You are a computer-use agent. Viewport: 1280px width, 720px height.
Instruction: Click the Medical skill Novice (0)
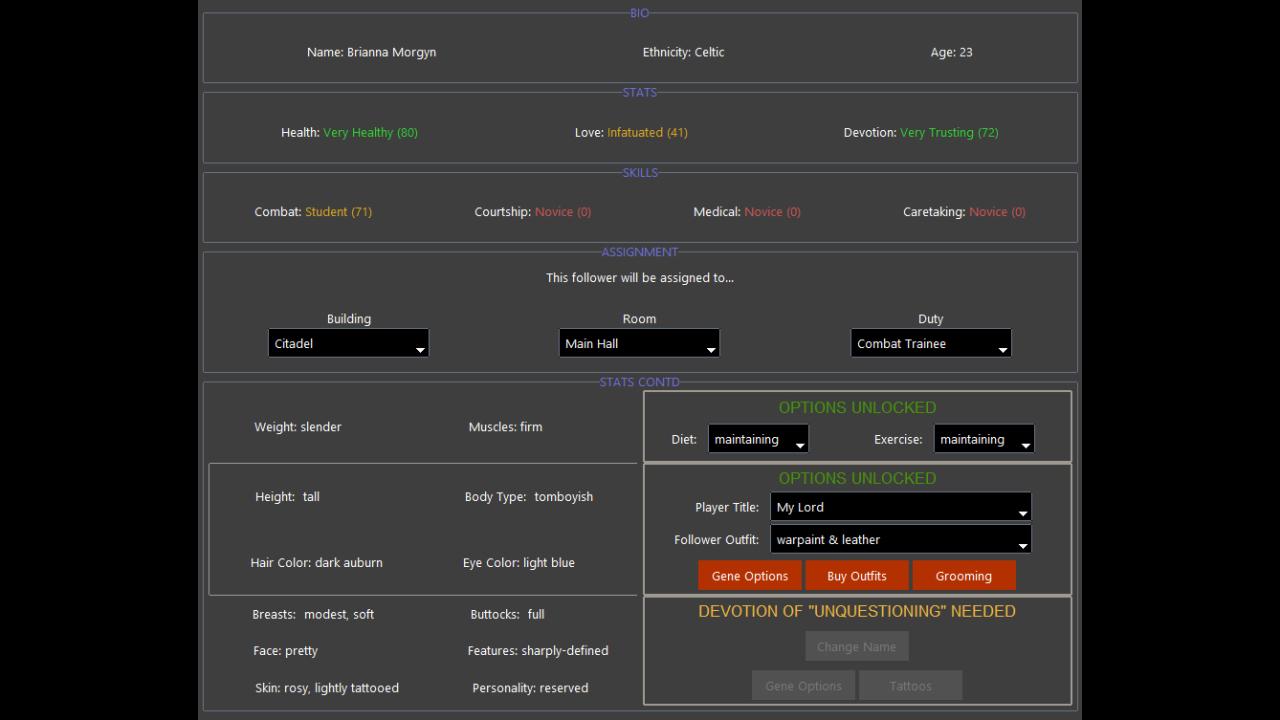772,212
